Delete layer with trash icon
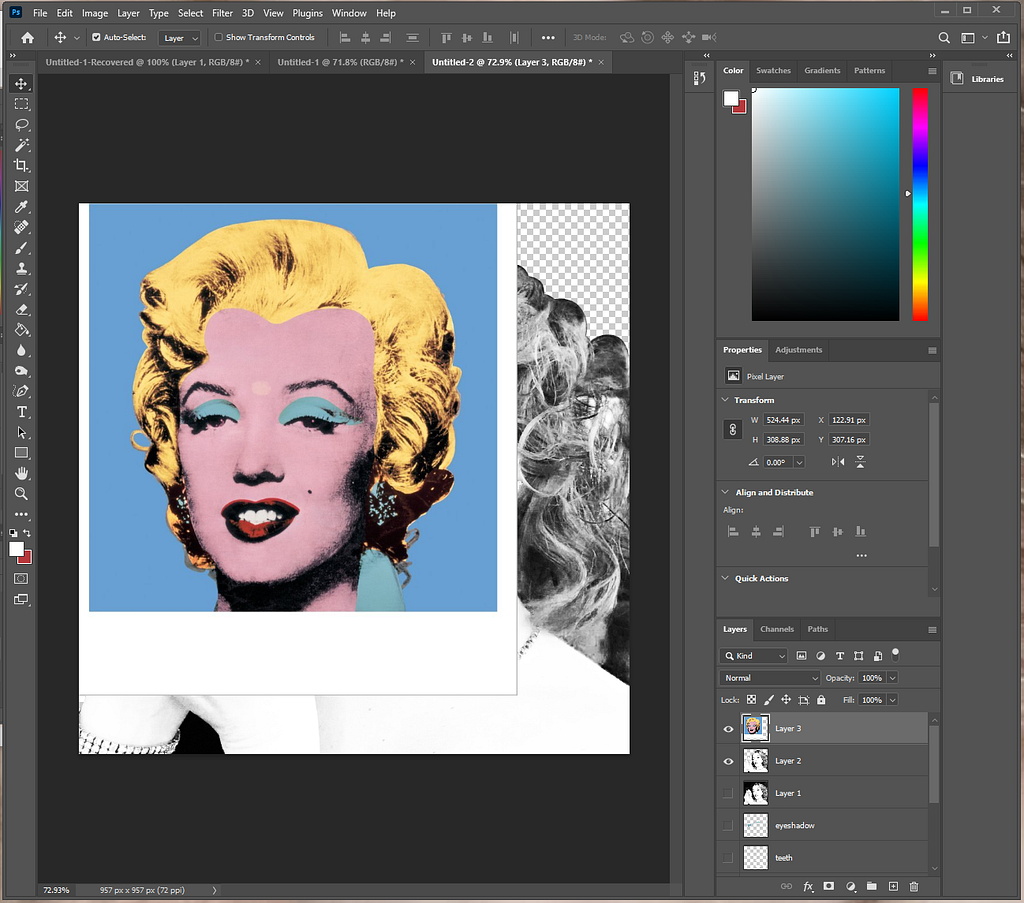The width and height of the screenshot is (1024, 903). (914, 886)
